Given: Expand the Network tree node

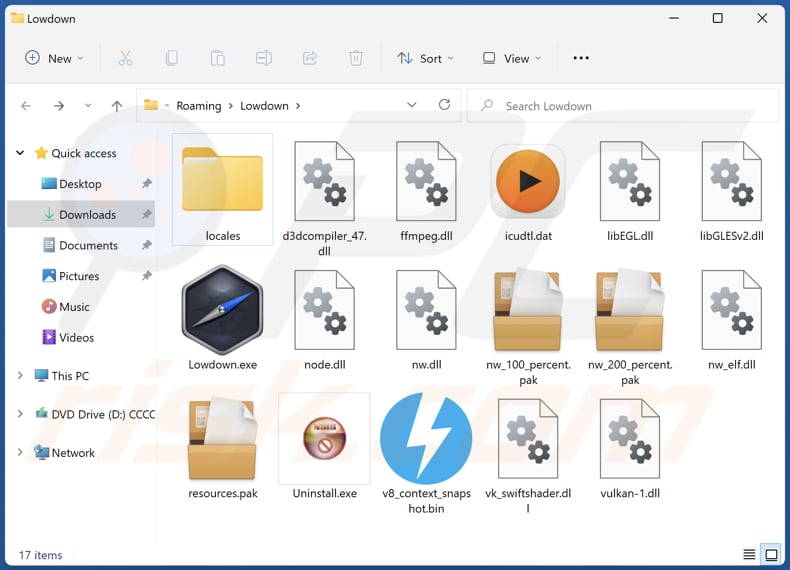Looking at the screenshot, I should pyautogui.click(x=20, y=453).
